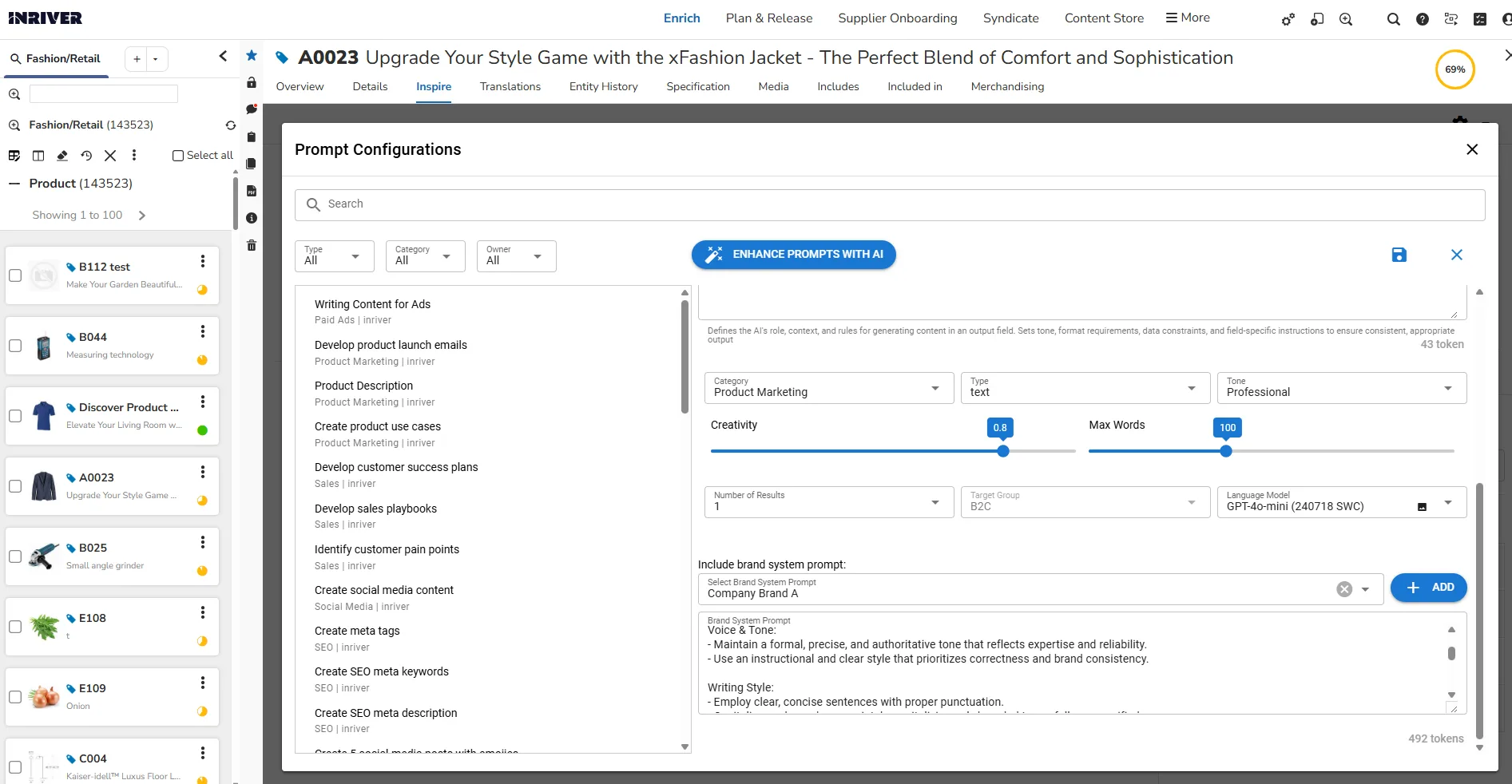Viewport: 1512px width, 784px height.
Task: Open the Tone dropdown showing Professional
Action: coord(1449,390)
